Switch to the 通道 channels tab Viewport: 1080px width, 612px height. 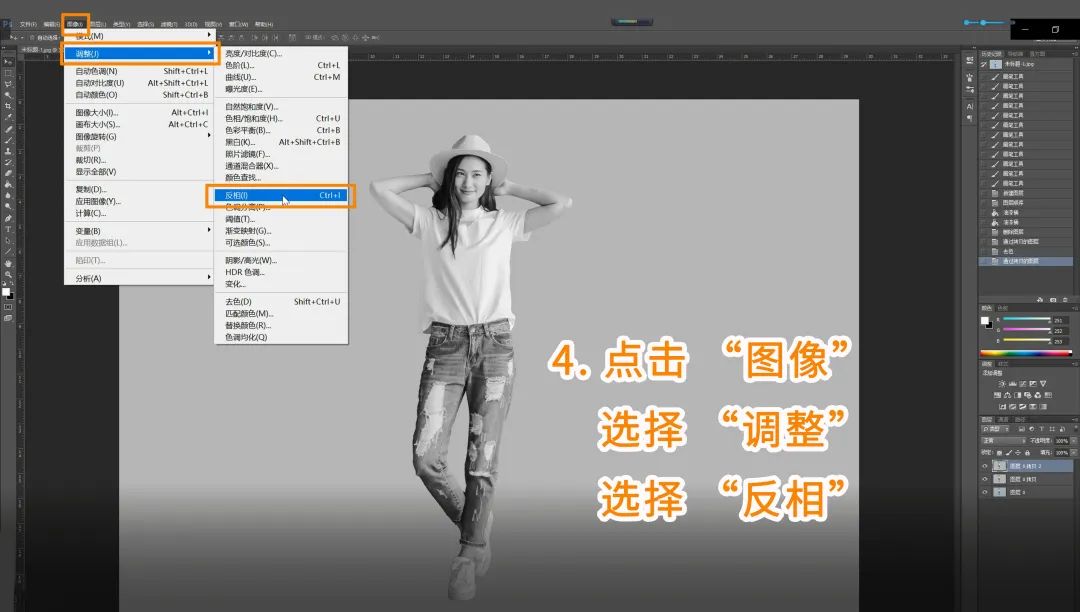click(x=1003, y=419)
